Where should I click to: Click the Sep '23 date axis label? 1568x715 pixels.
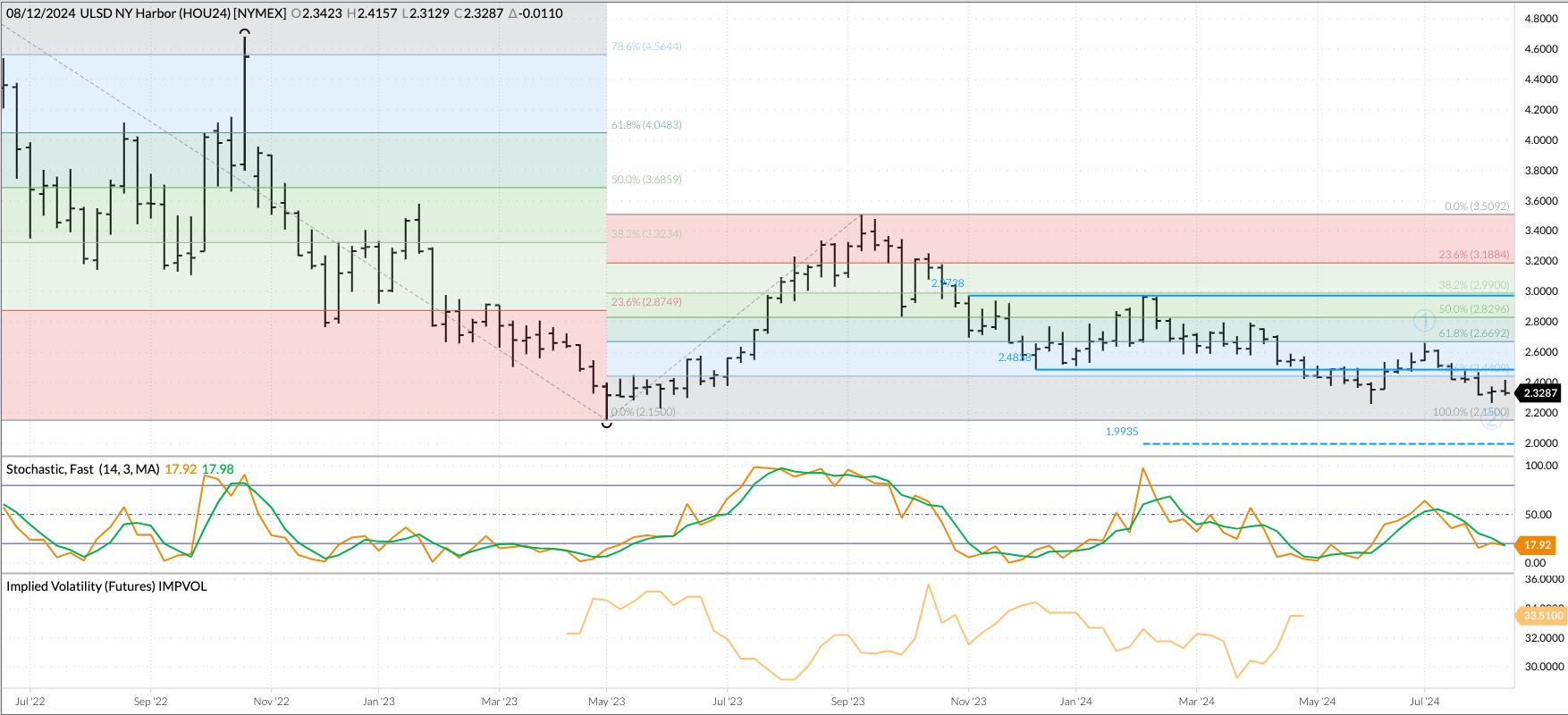point(847,702)
